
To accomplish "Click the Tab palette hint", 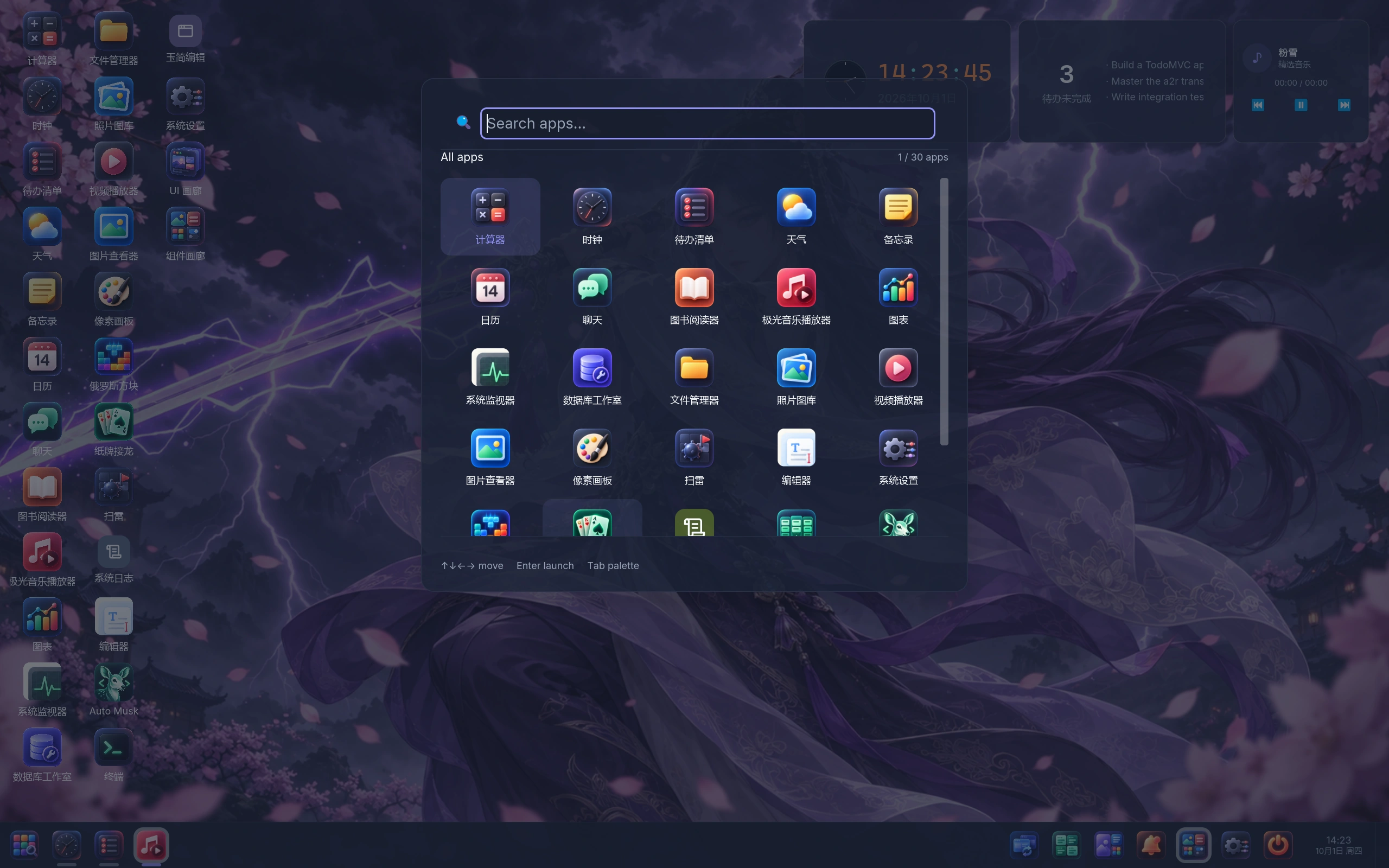I will (x=613, y=565).
